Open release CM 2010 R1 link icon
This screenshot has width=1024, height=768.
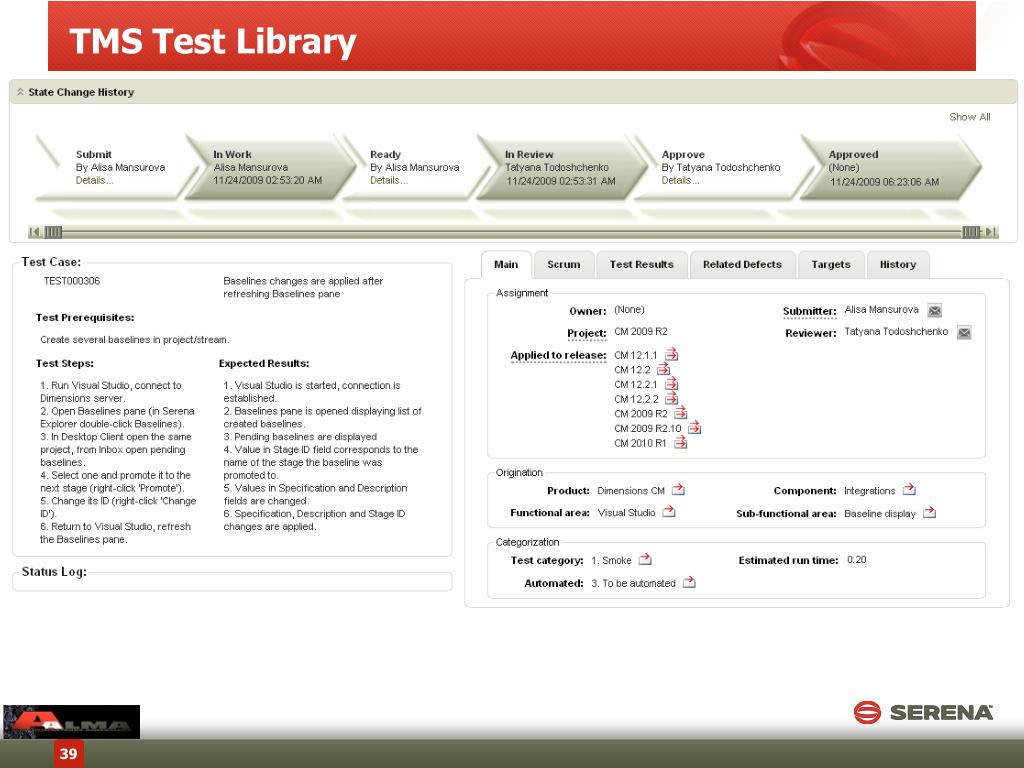680,442
